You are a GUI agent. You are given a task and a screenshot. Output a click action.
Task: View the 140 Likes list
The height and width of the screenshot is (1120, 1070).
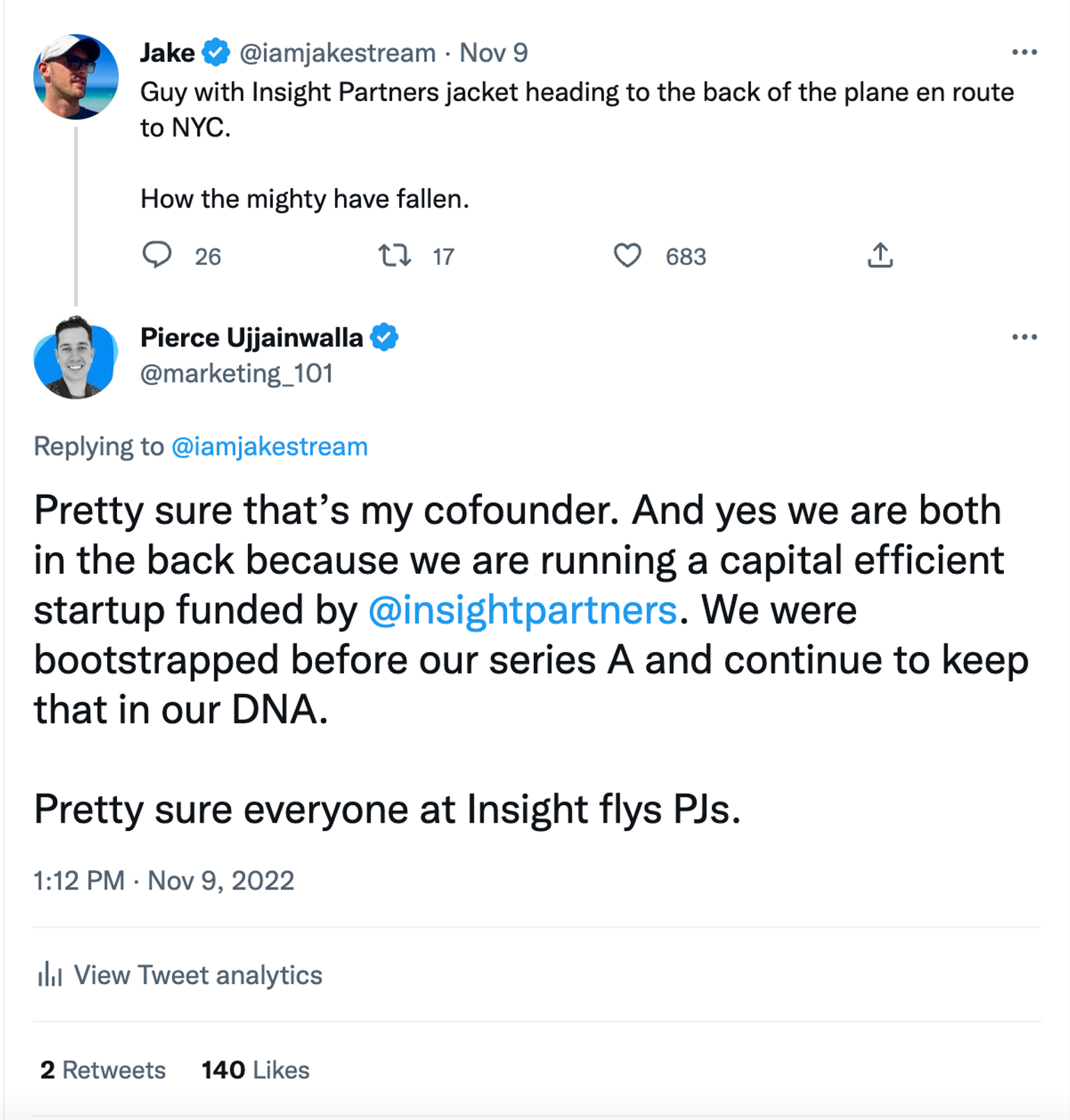point(256,1070)
